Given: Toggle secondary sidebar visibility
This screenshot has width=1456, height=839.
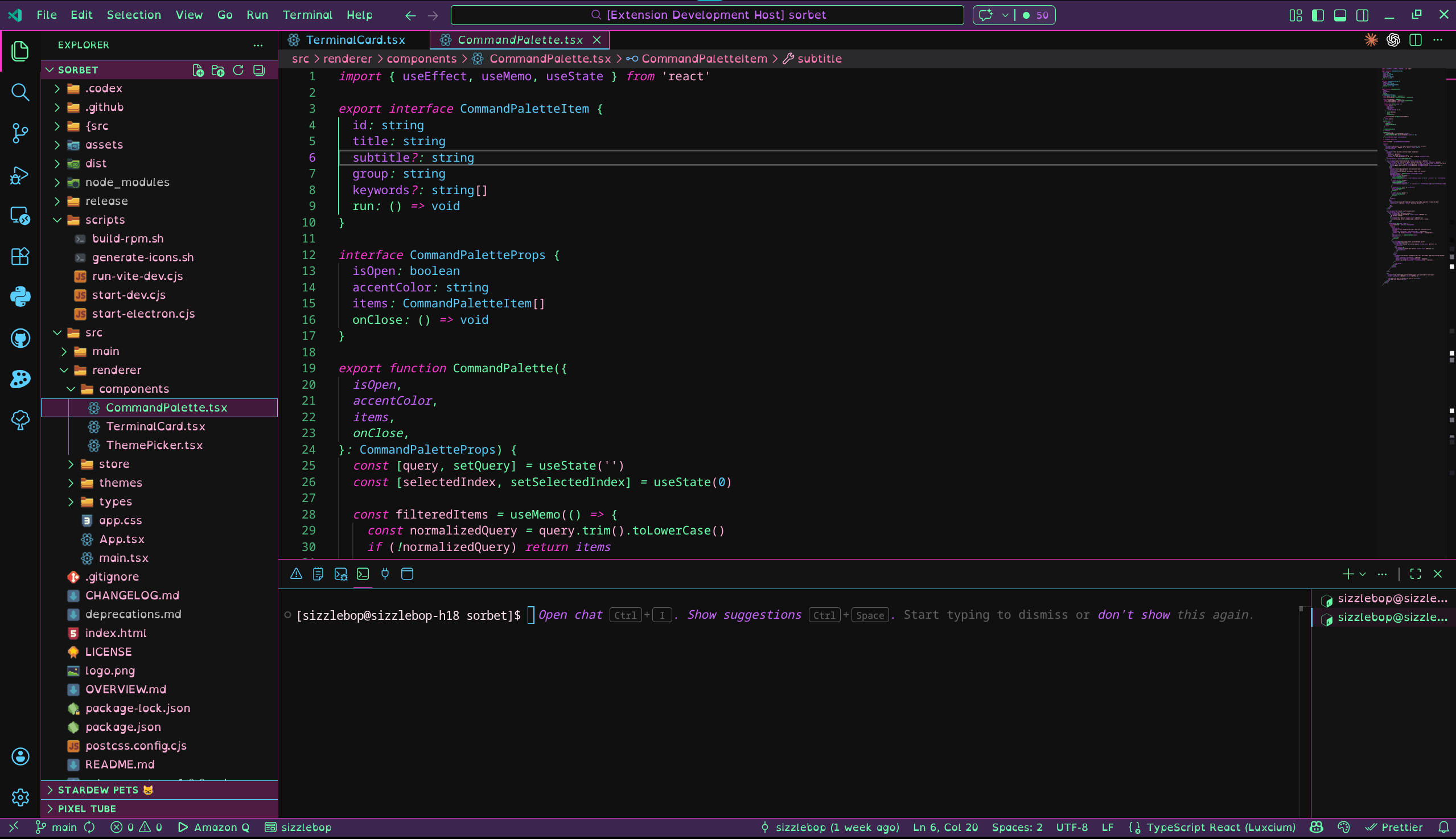Looking at the screenshot, I should 1362,15.
